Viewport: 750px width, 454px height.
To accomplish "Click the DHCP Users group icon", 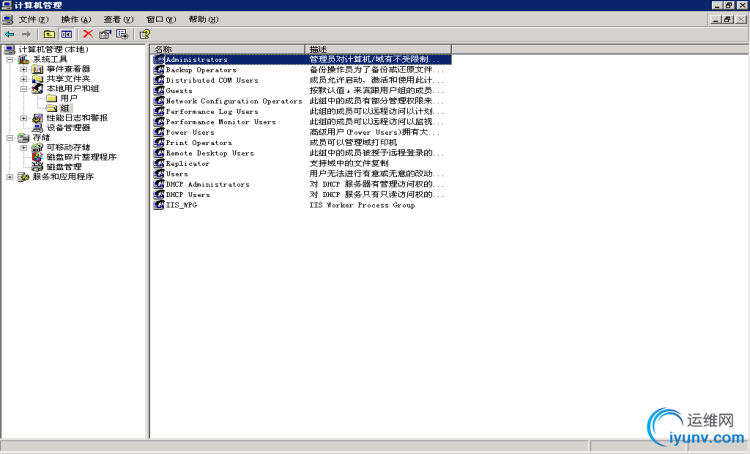I will pos(159,194).
